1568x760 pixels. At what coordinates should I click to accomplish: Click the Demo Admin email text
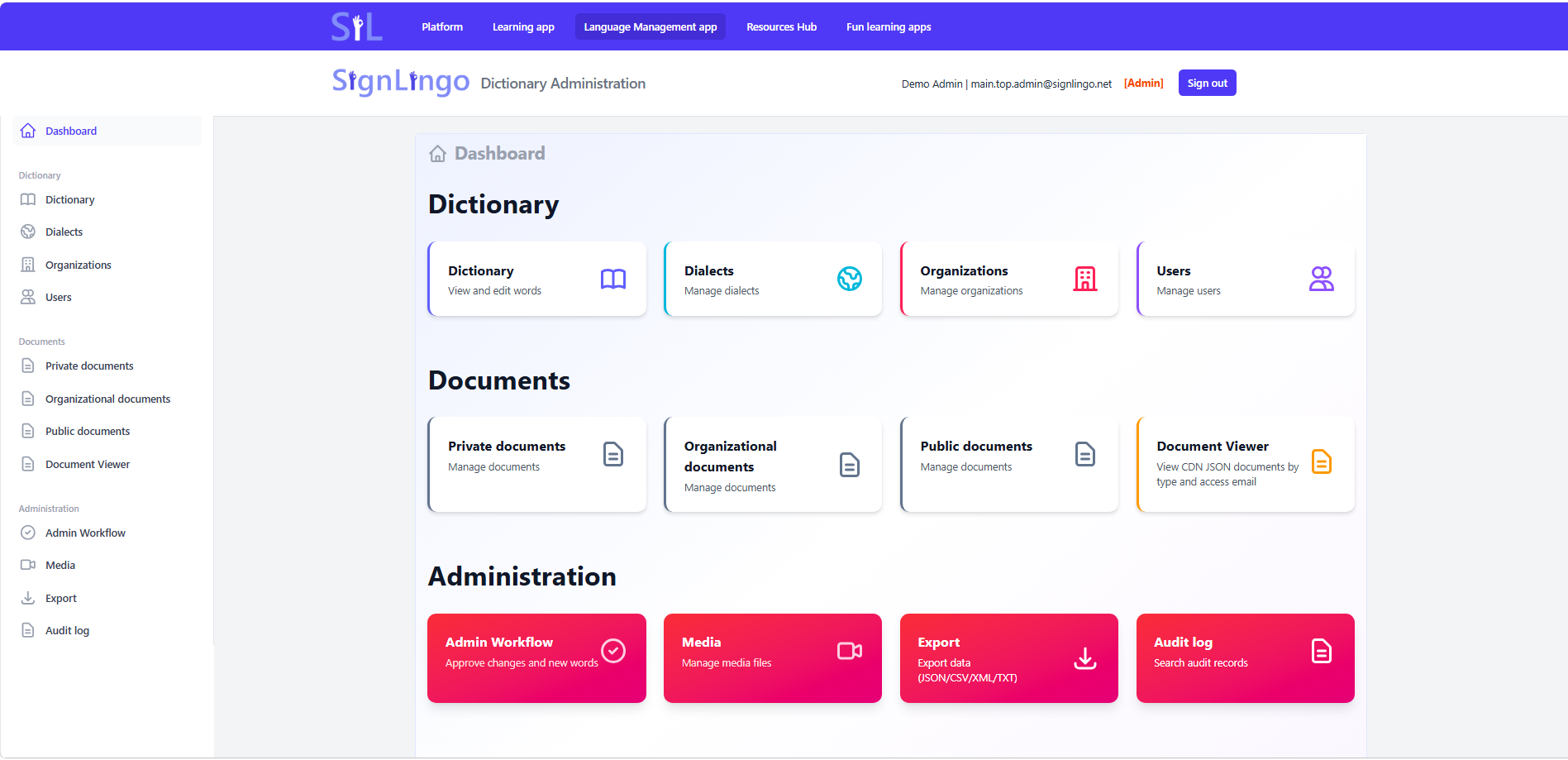[1007, 84]
